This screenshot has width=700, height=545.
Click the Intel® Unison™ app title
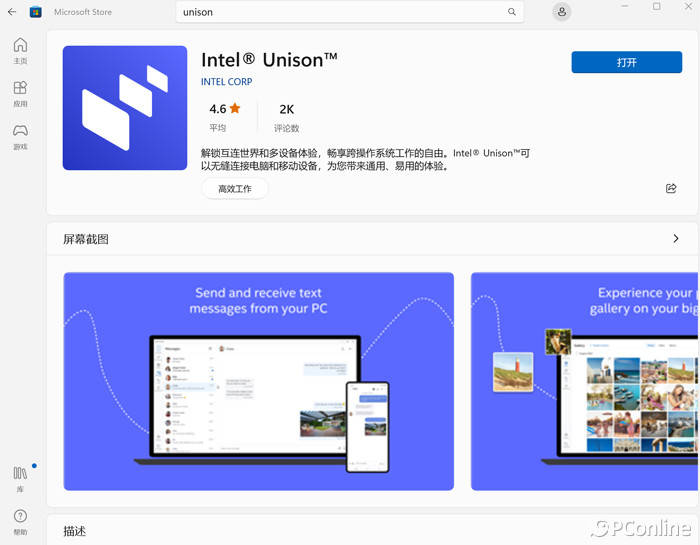[x=269, y=60]
